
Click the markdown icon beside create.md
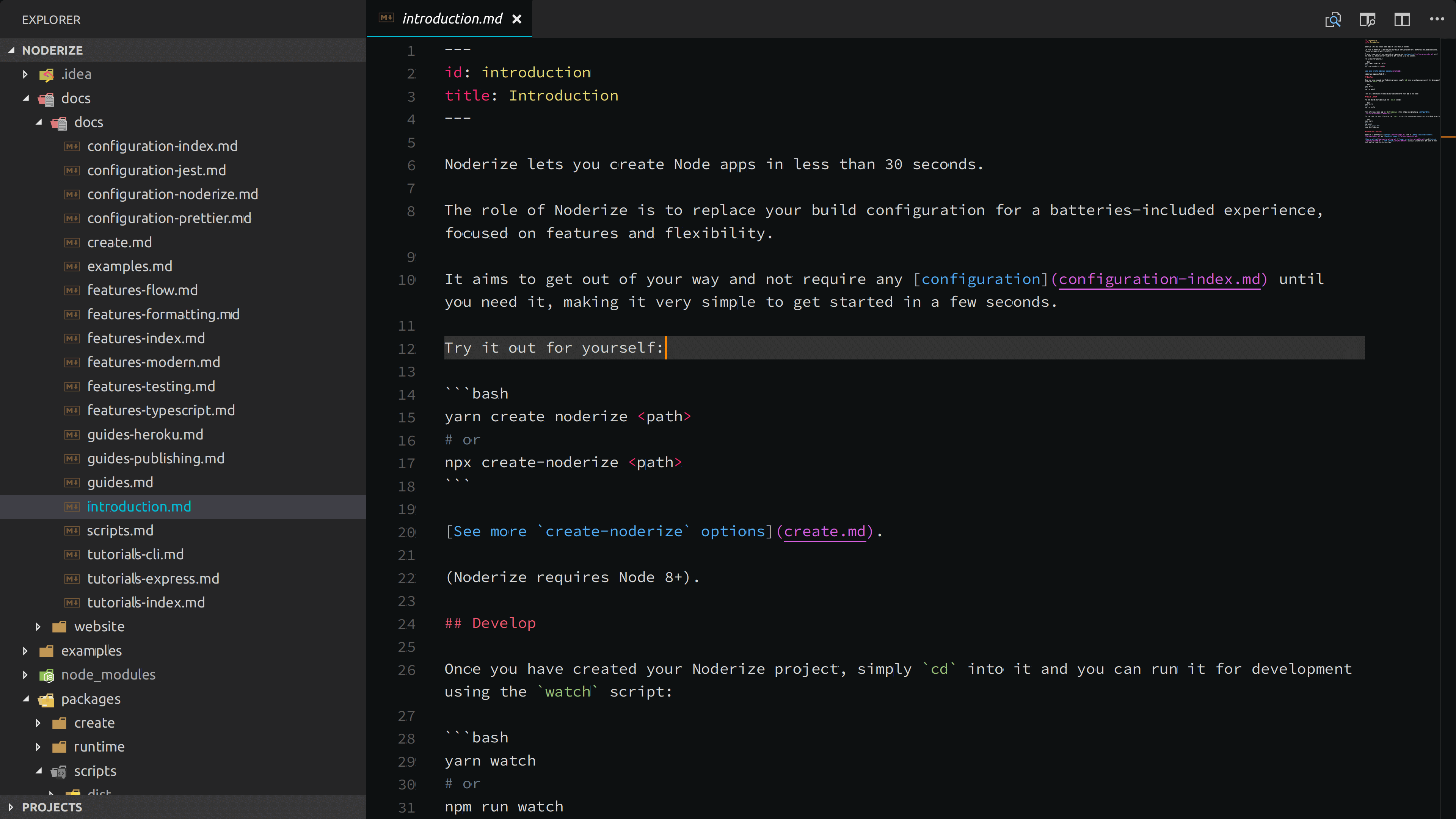pyautogui.click(x=72, y=243)
